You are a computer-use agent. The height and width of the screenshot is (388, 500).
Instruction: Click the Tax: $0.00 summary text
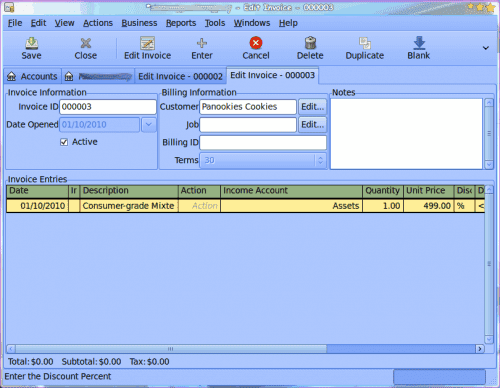coord(149,362)
